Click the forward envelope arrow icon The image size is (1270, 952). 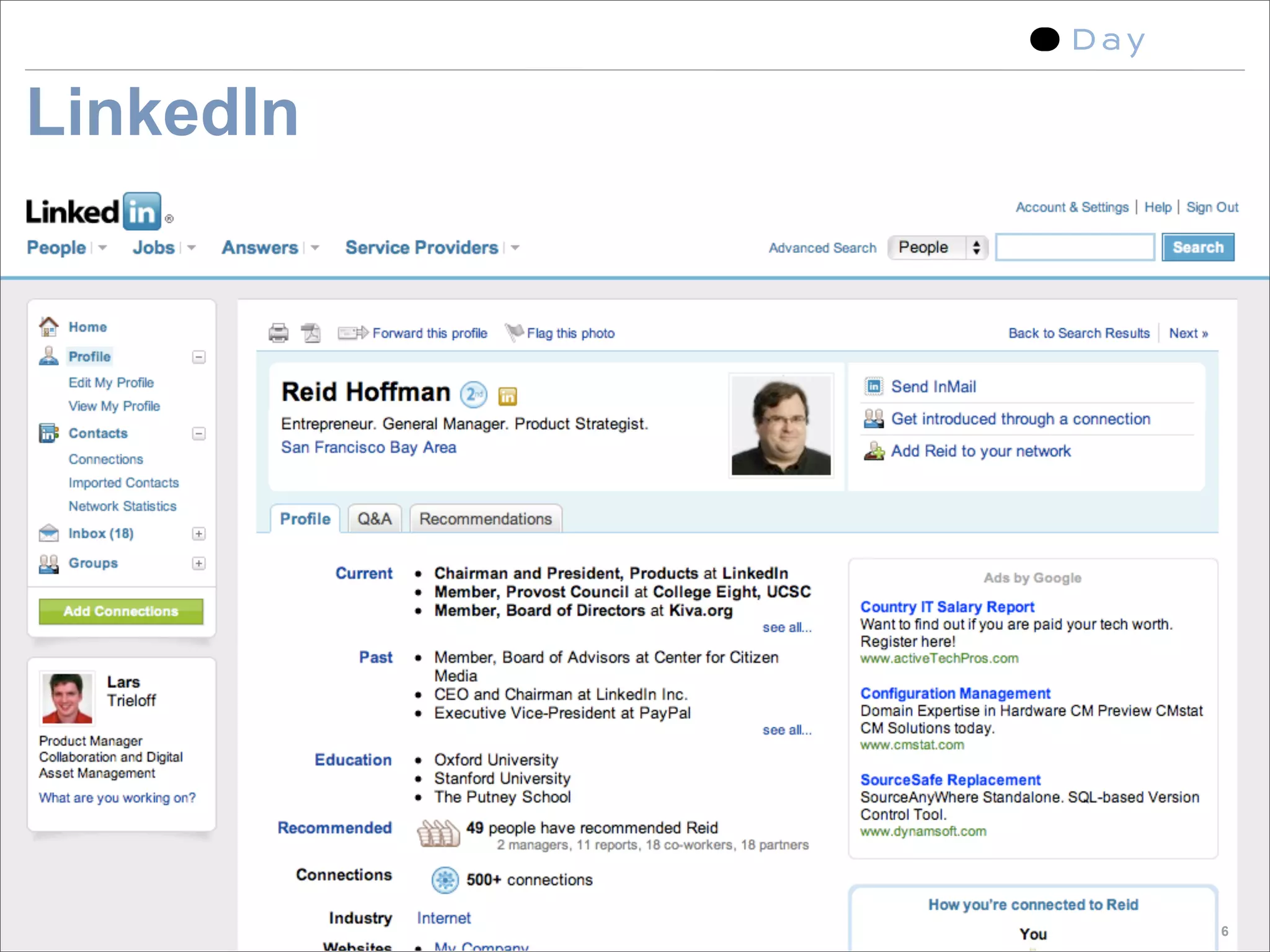coord(353,333)
